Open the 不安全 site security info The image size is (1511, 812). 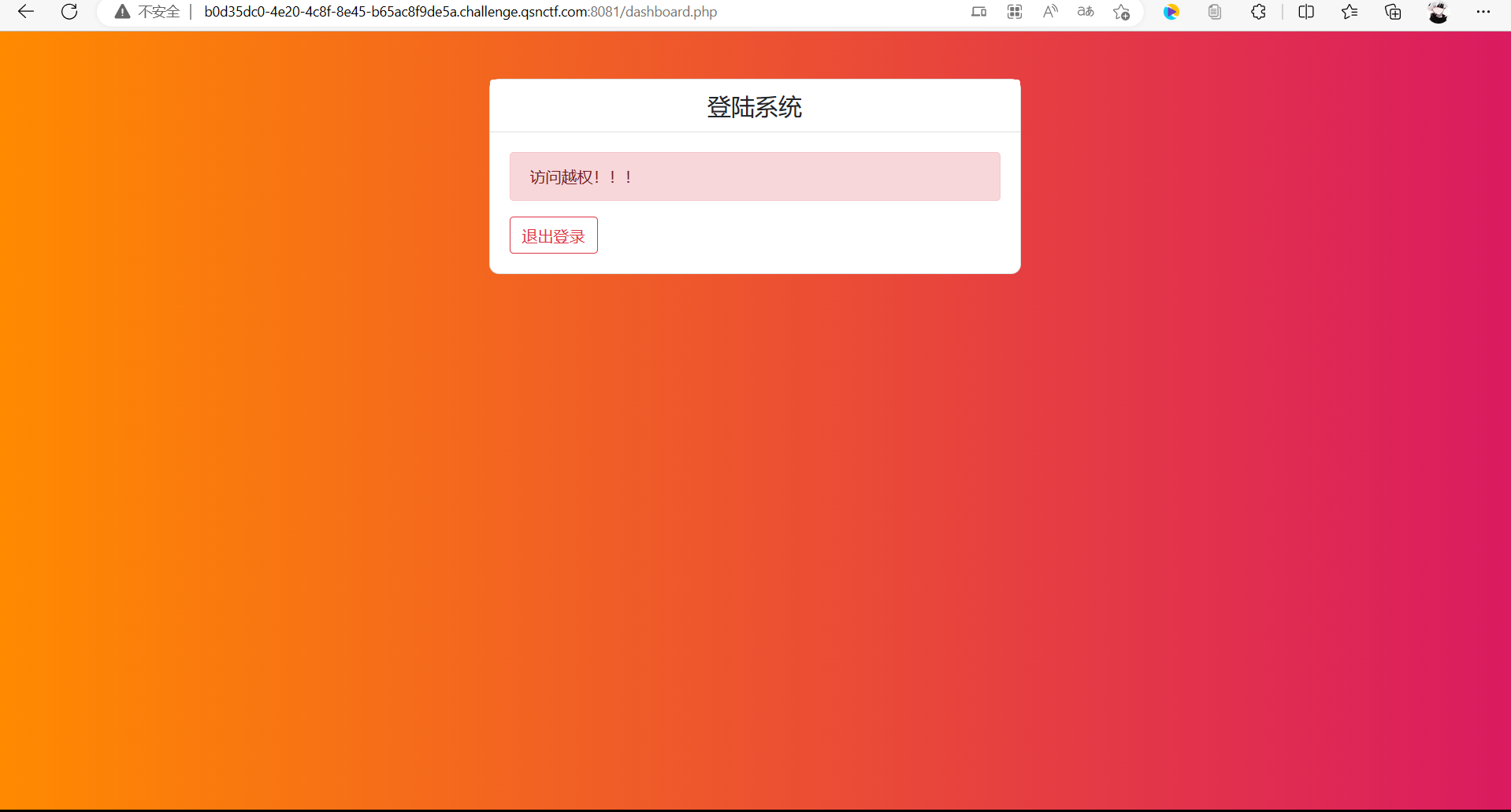click(x=147, y=12)
